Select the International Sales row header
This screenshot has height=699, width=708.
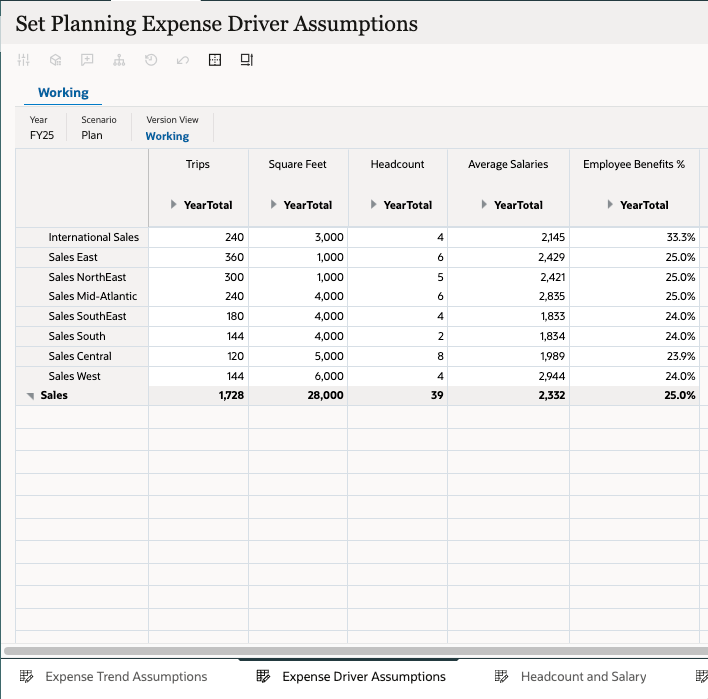click(x=82, y=237)
